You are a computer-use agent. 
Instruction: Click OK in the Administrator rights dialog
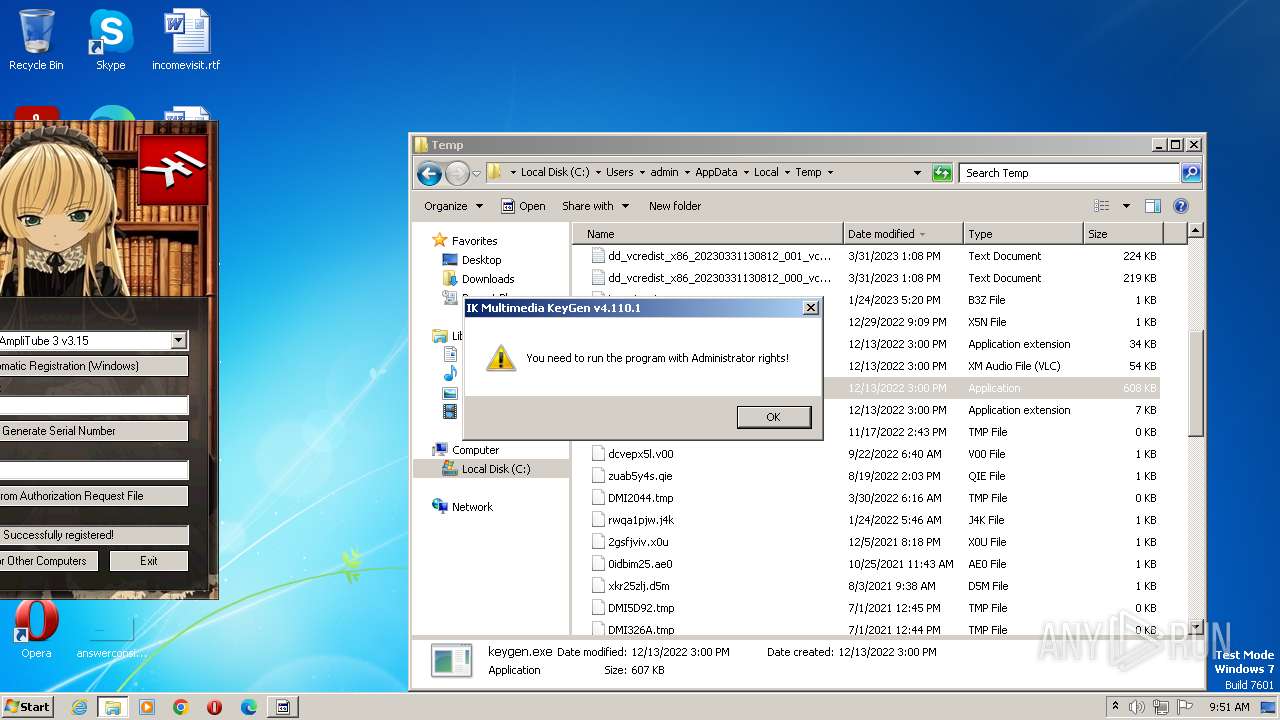click(773, 417)
